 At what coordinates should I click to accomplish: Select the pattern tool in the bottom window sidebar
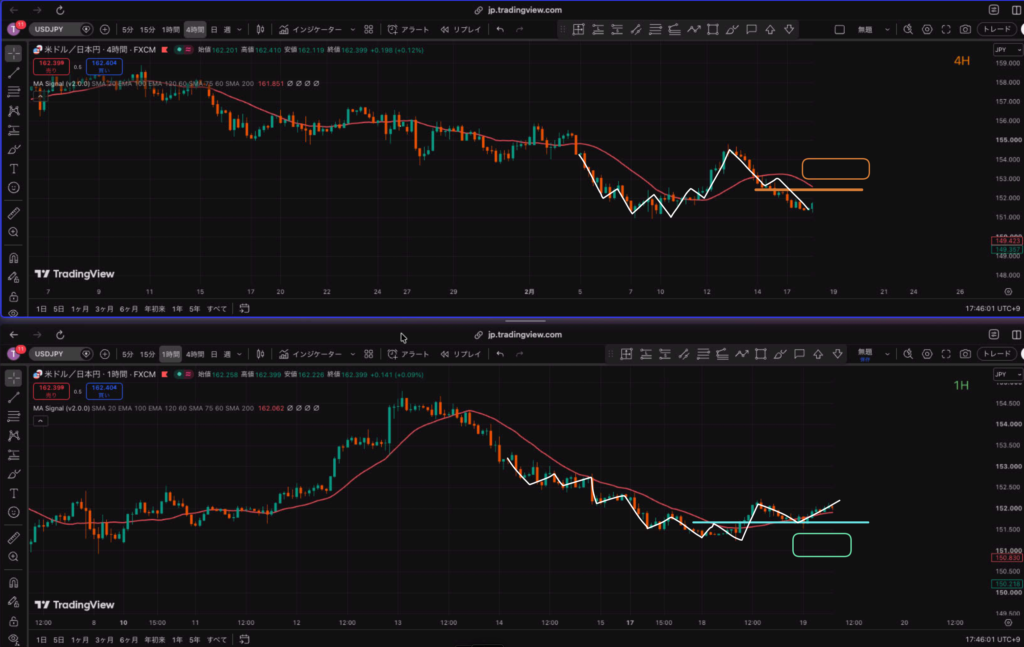click(x=14, y=435)
